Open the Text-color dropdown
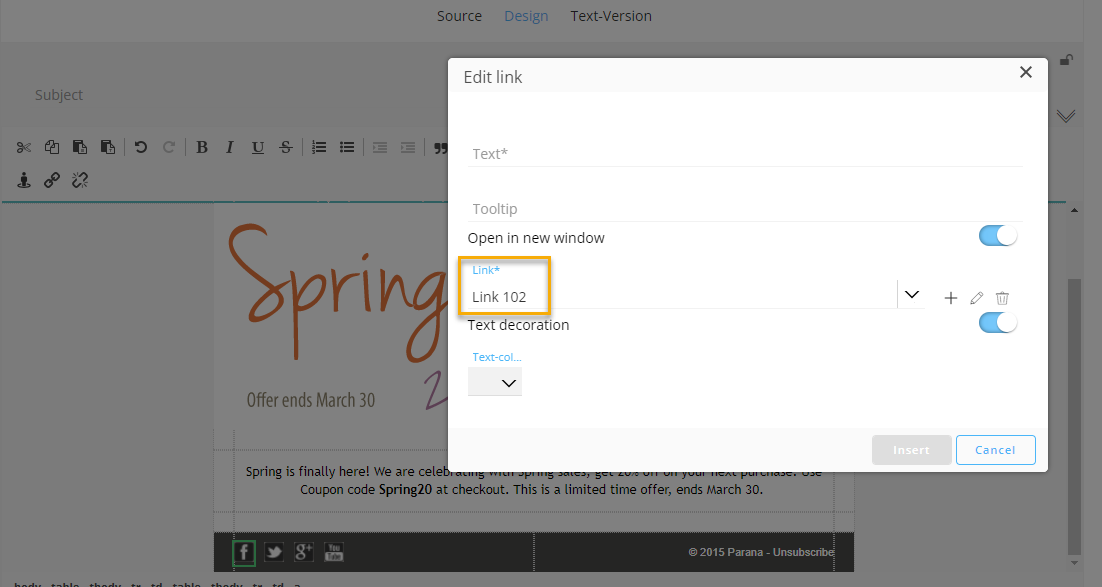Viewport: 1102px width, 587px height. pos(495,382)
